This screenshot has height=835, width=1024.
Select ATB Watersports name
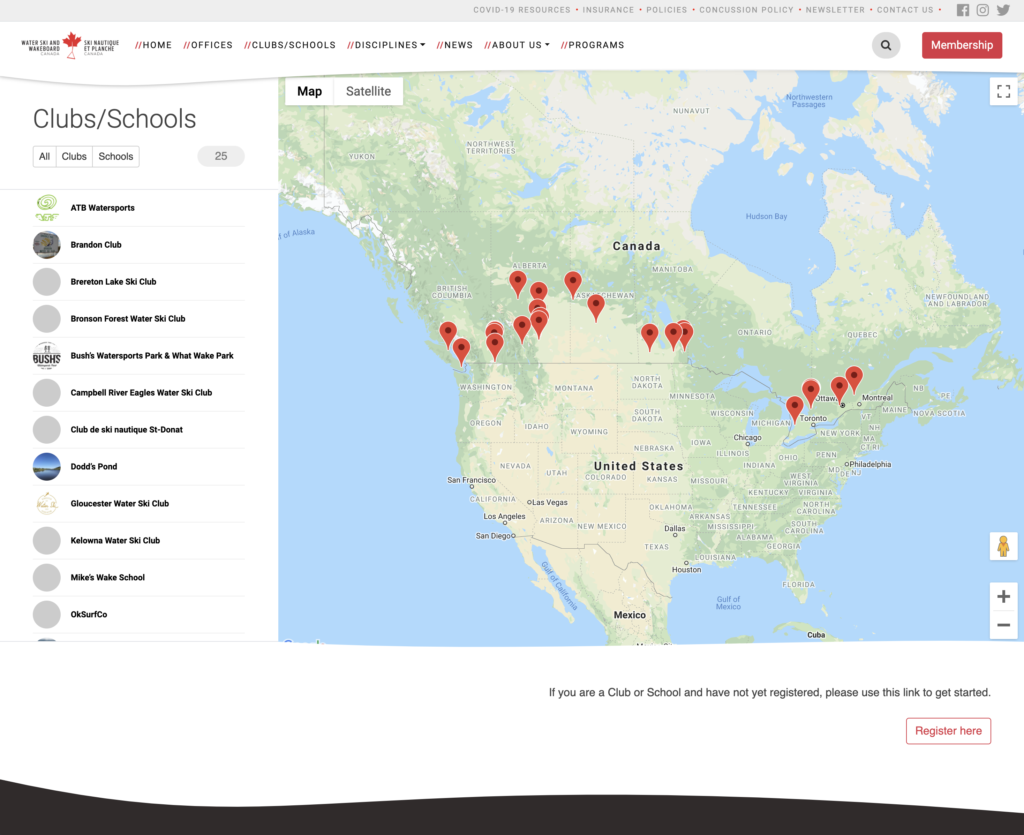103,208
